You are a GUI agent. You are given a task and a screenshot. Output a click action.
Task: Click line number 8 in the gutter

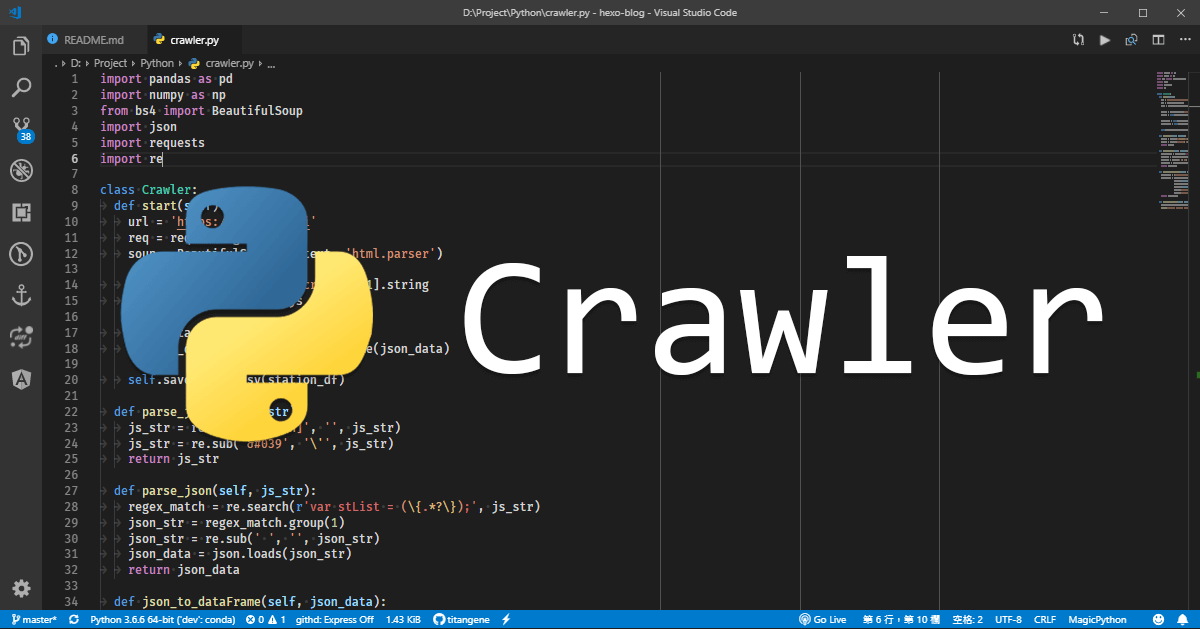75,190
